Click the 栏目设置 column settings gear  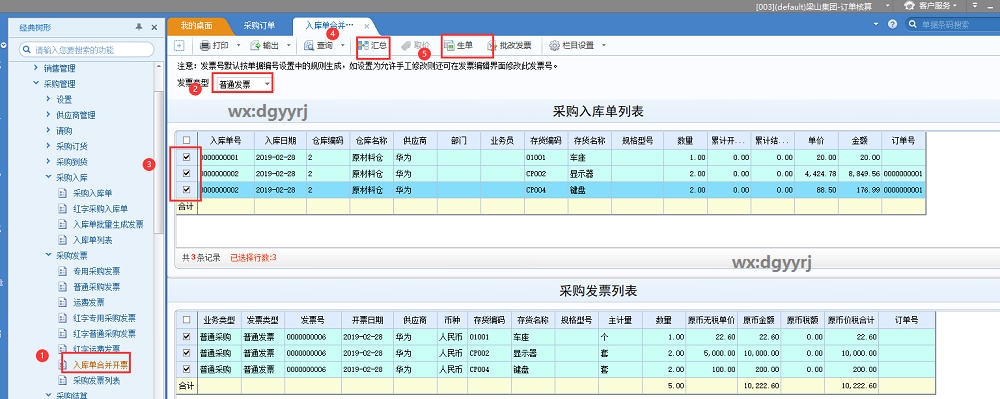pos(571,46)
